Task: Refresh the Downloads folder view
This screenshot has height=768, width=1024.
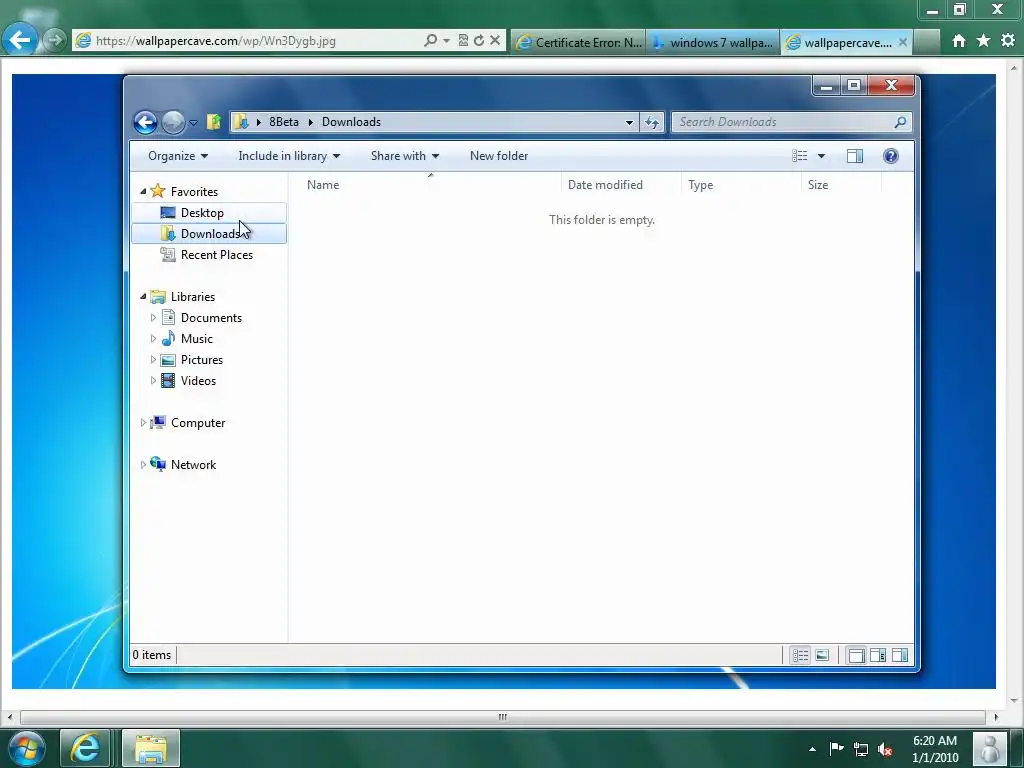Action: coord(652,122)
